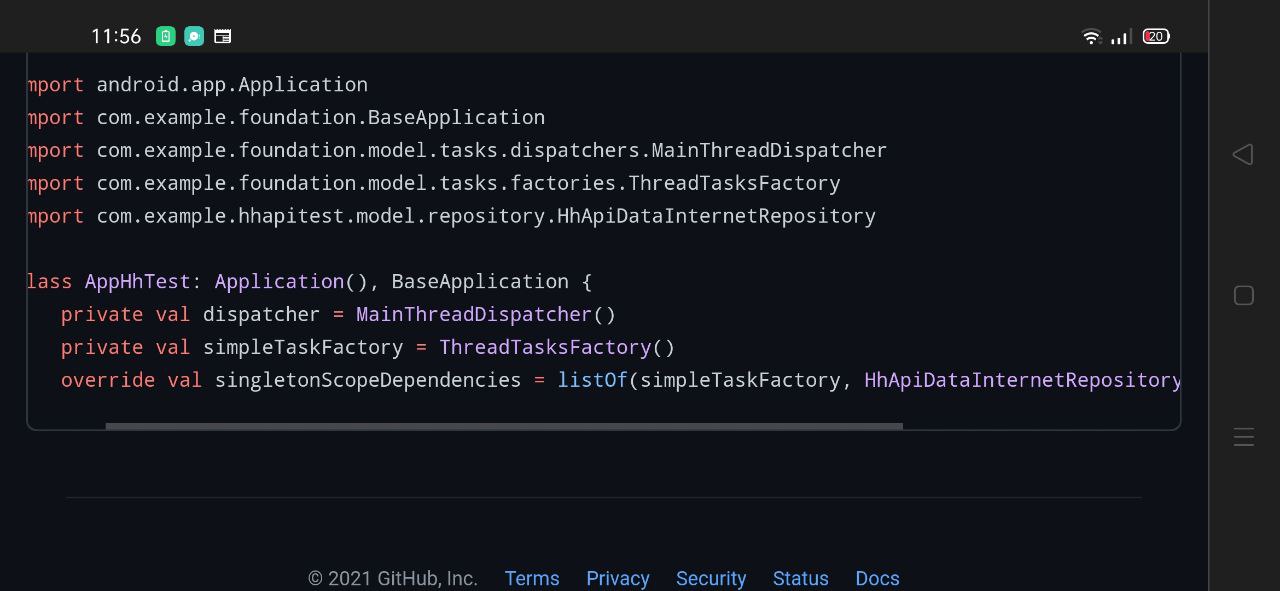Open the Privacy footer link
Image resolution: width=1280 pixels, height=591 pixels.
point(618,578)
